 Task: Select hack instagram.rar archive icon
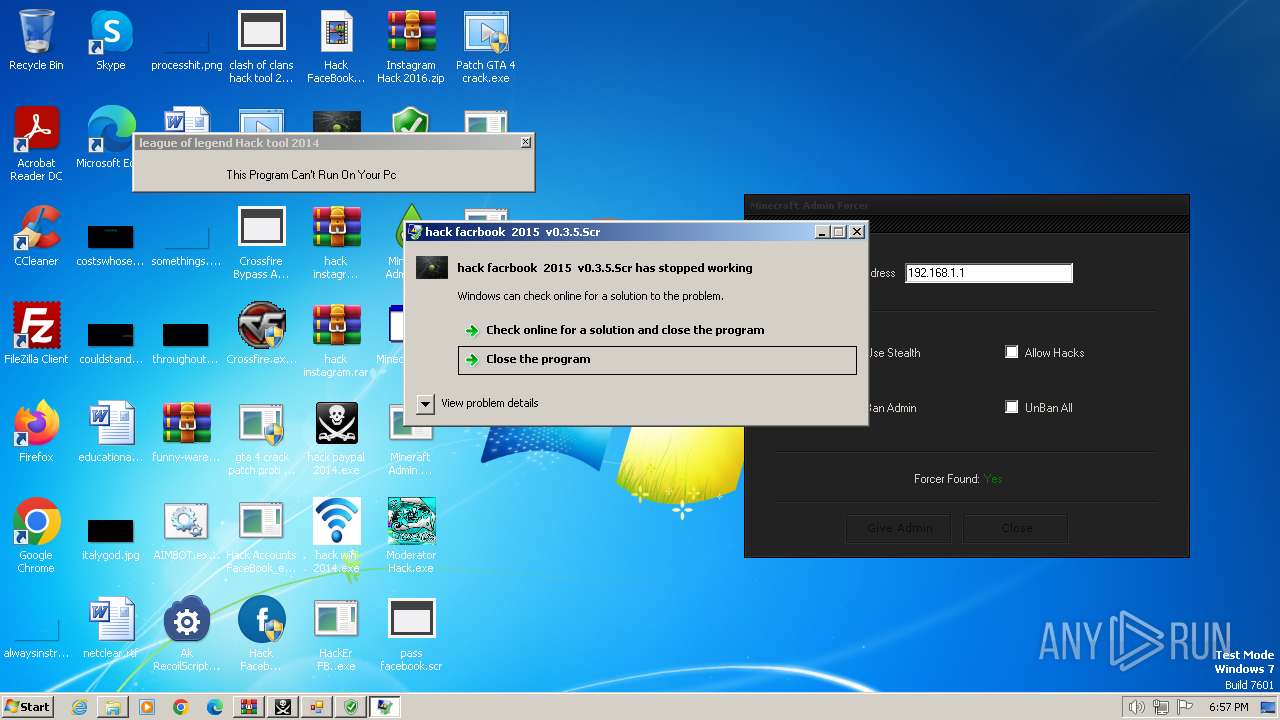point(336,340)
